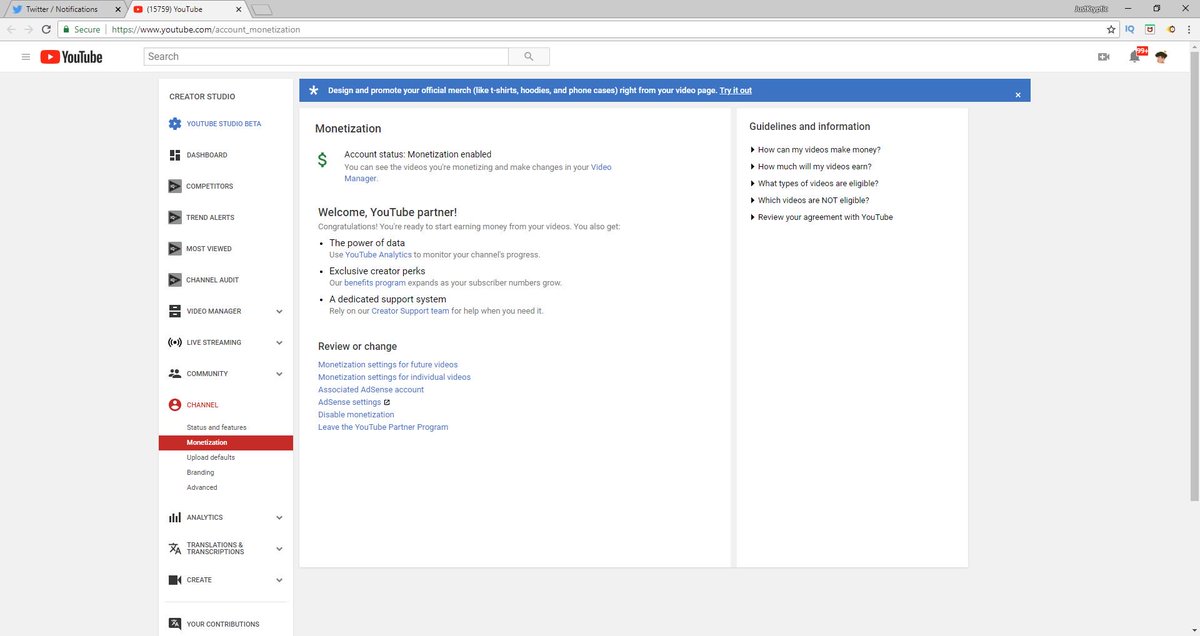
Task: Open Upload defaults submenu item
Action: (211, 457)
